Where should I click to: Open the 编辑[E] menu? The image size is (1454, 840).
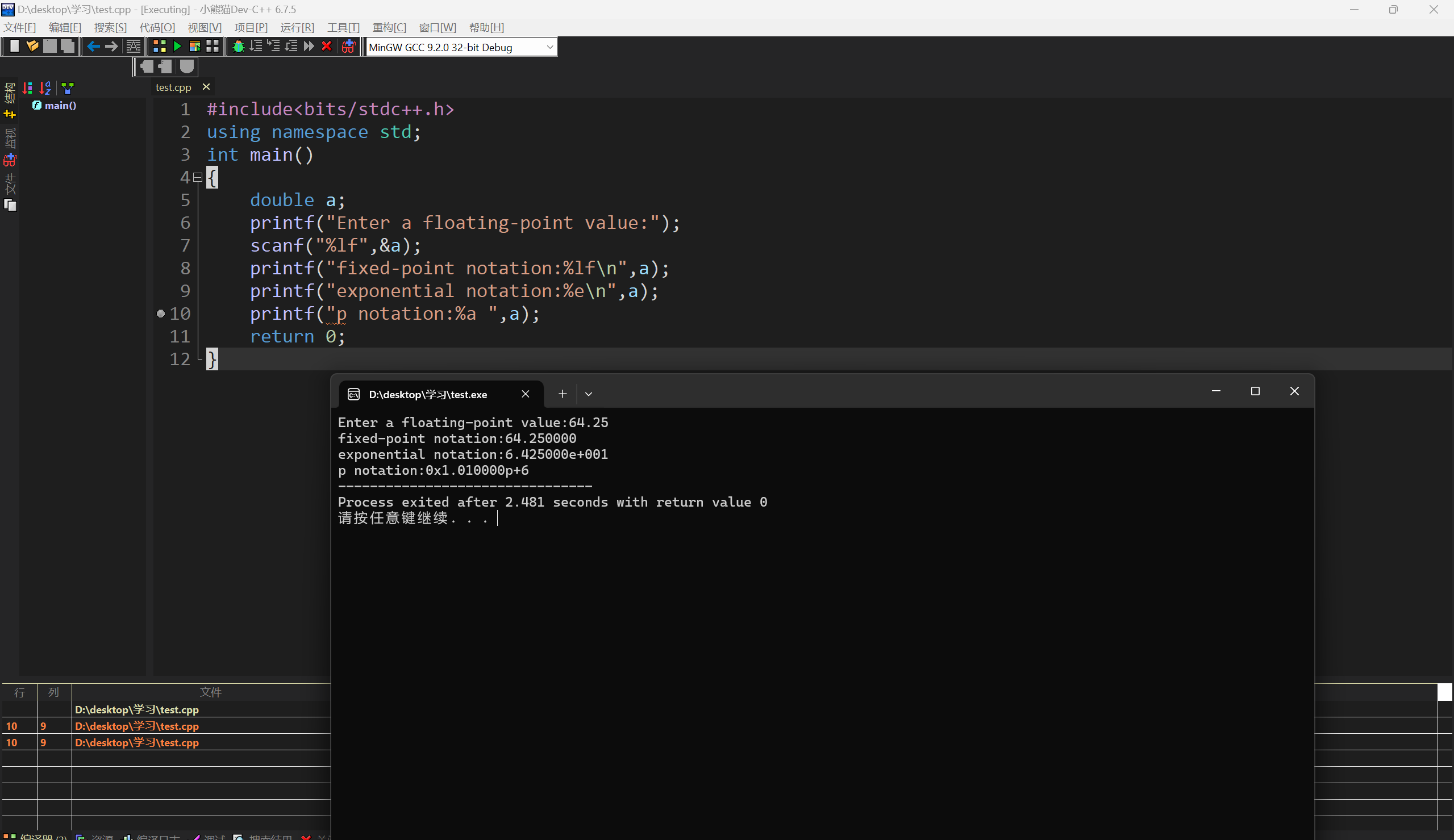65,27
